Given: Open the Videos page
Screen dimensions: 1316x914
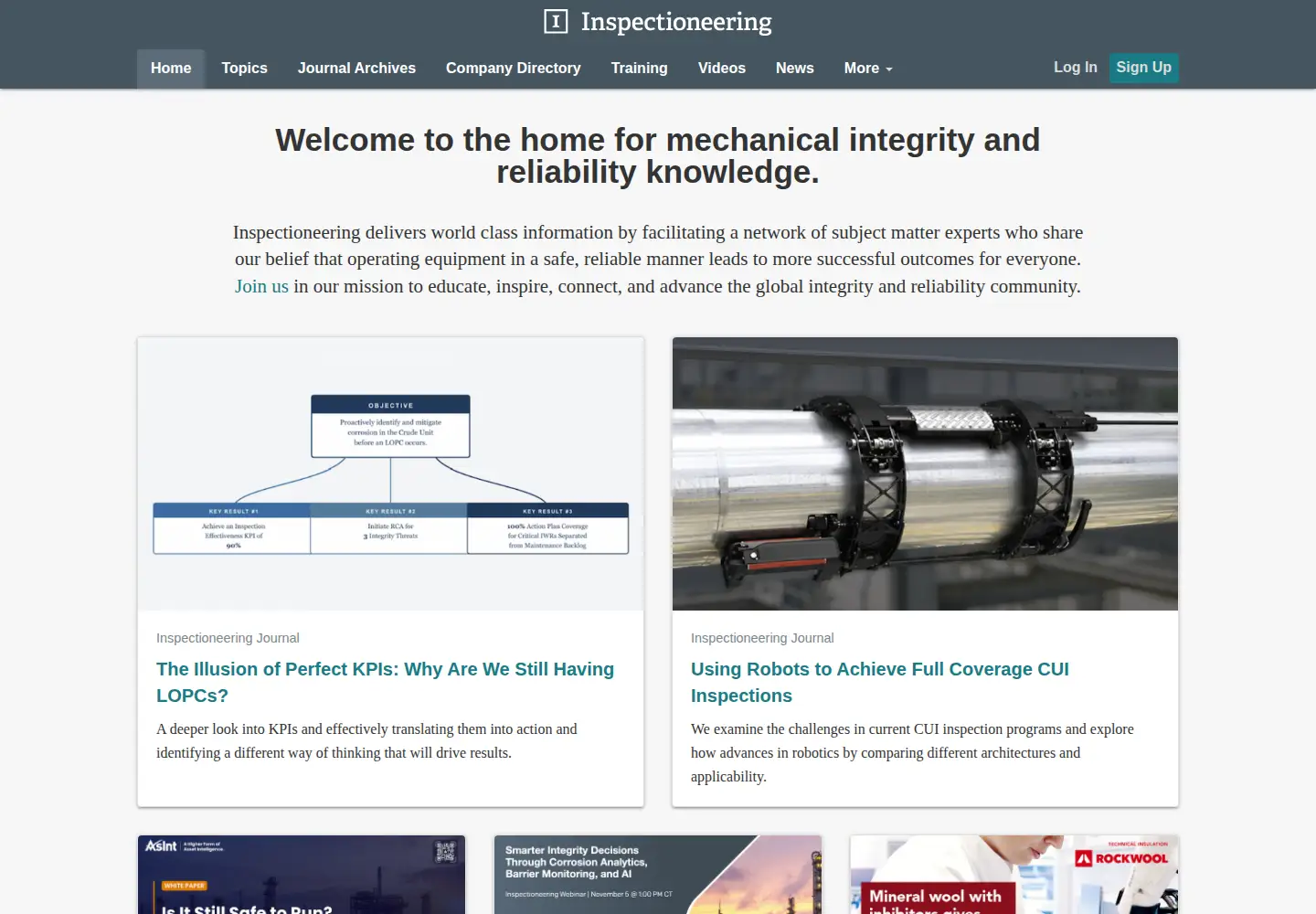Looking at the screenshot, I should click(x=721, y=69).
